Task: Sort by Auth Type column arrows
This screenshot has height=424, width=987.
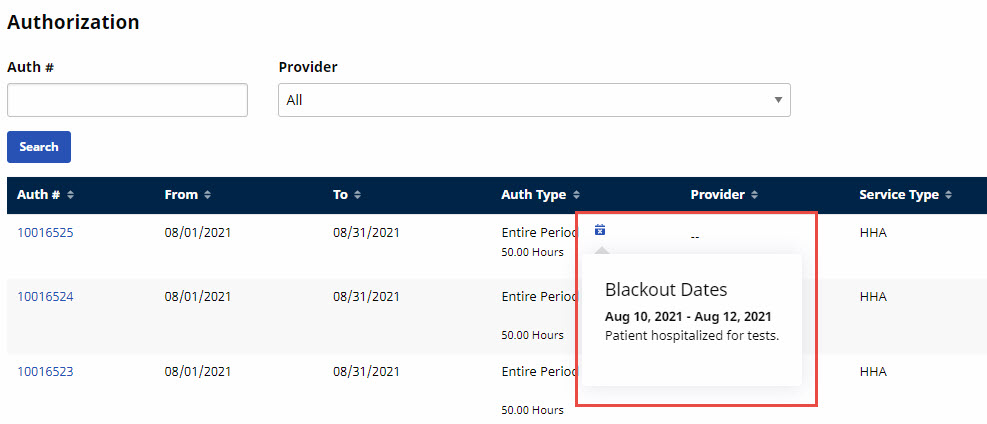Action: (577, 195)
